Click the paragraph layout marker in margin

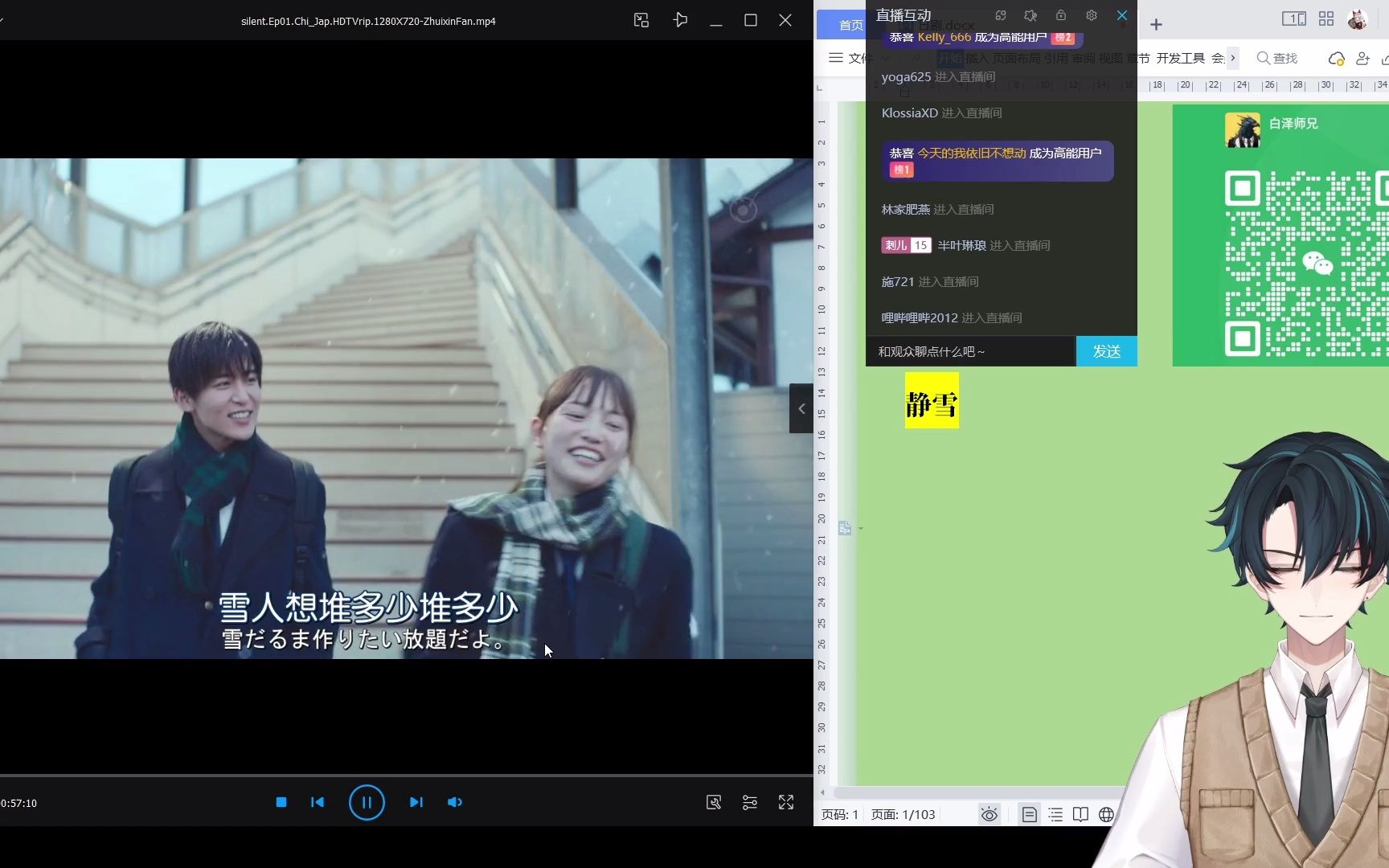(x=845, y=528)
